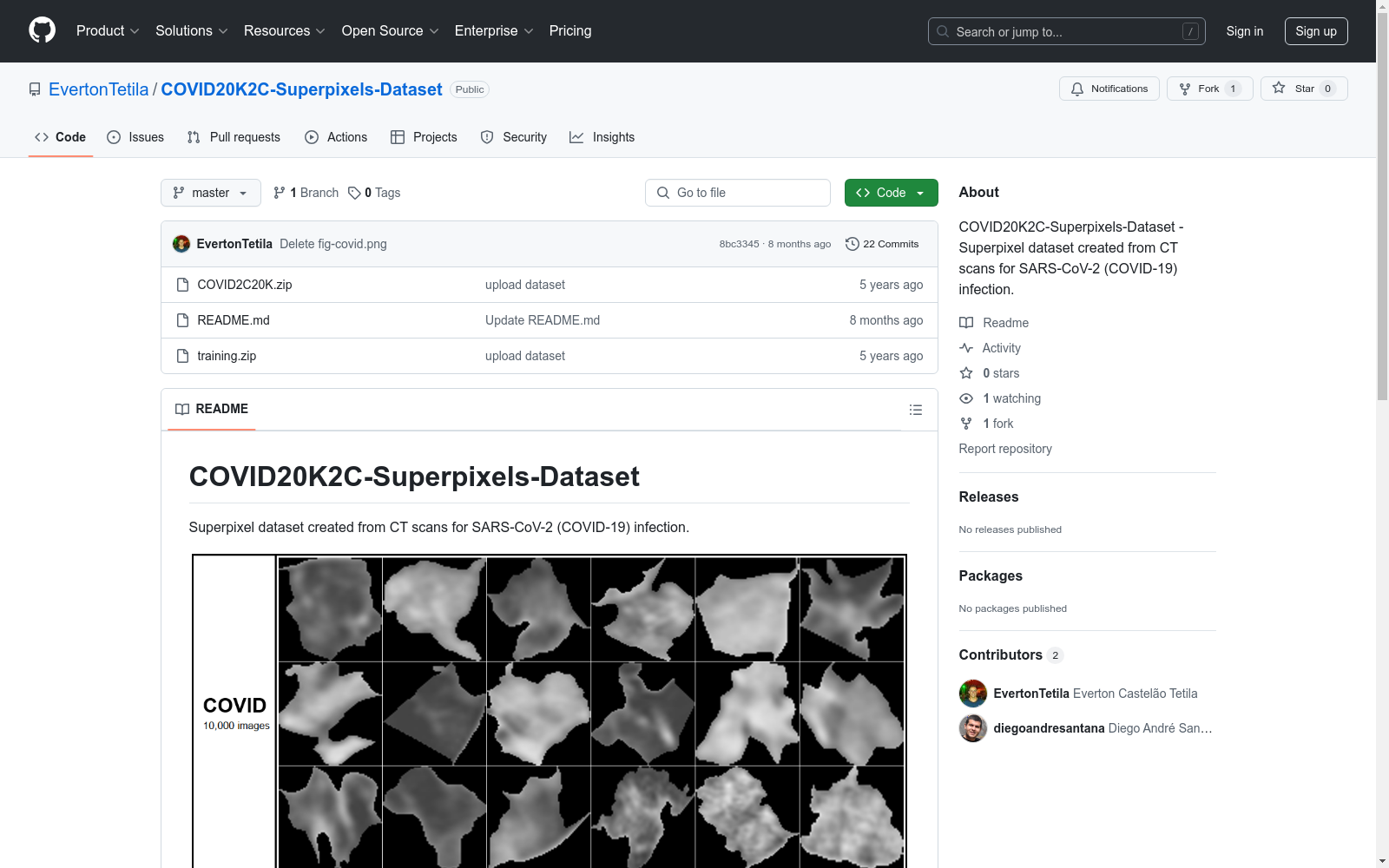Click the Notifications bell button
Image resolution: width=1389 pixels, height=868 pixels.
click(1109, 89)
